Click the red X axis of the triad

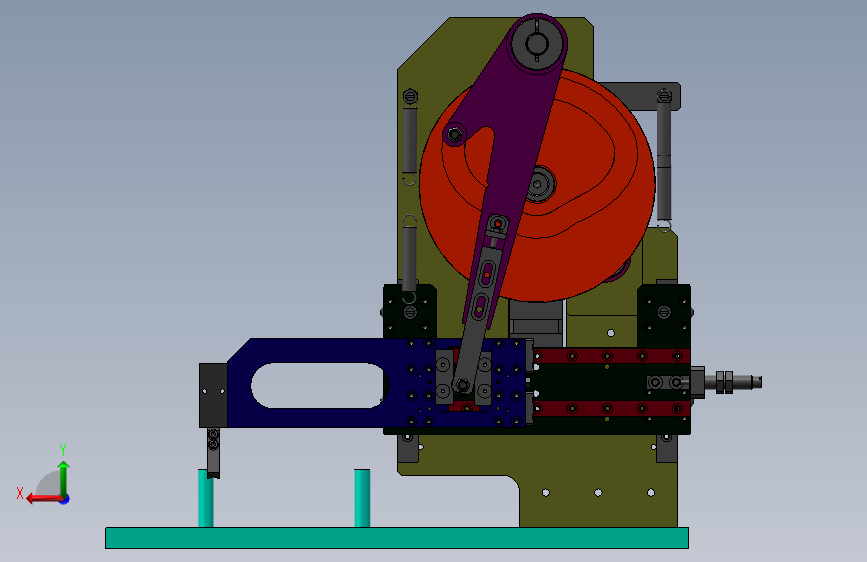[45, 499]
